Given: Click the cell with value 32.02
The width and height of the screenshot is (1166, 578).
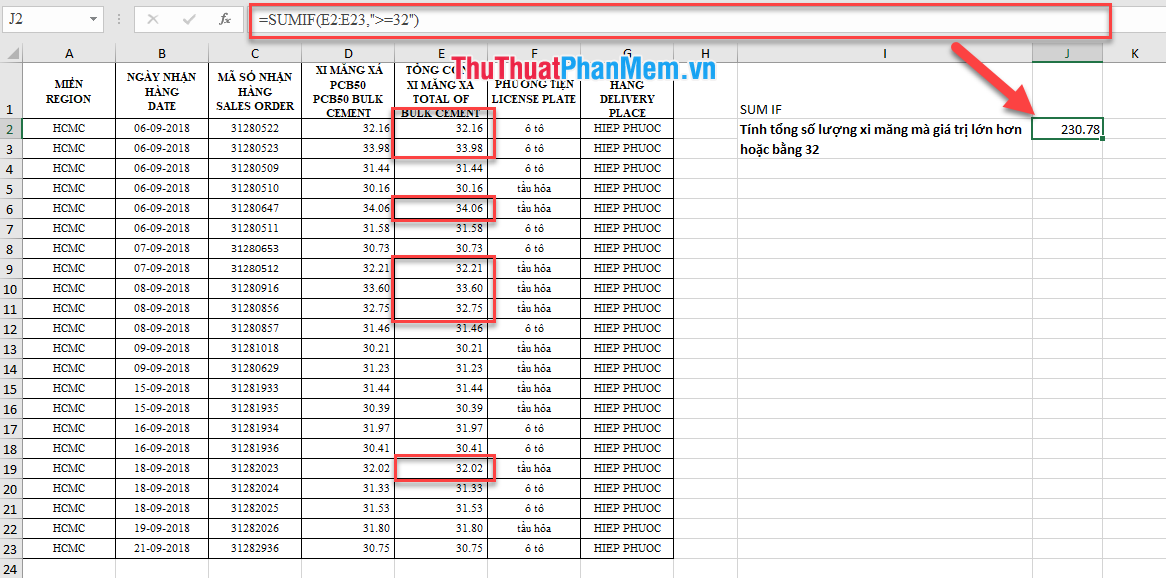Looking at the screenshot, I should tap(440, 468).
